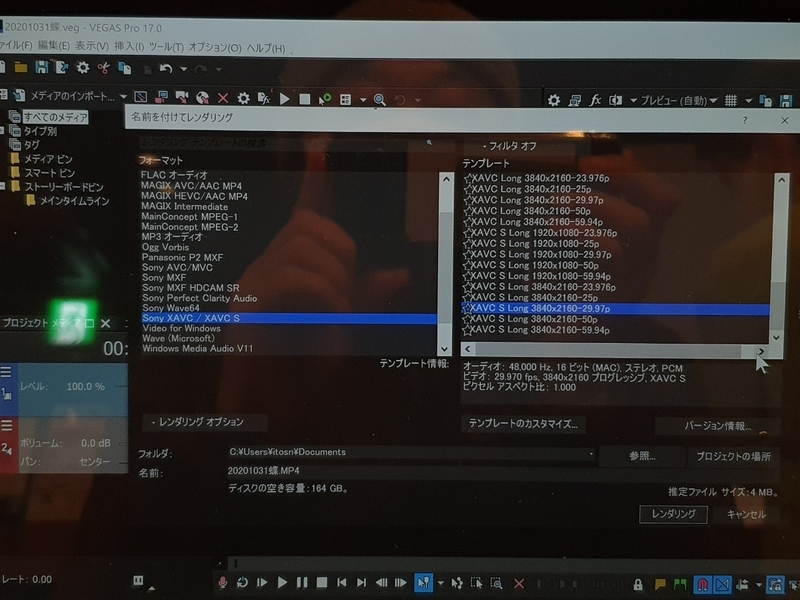Start media preview with the play icon
800x600 pixels.
point(285,98)
